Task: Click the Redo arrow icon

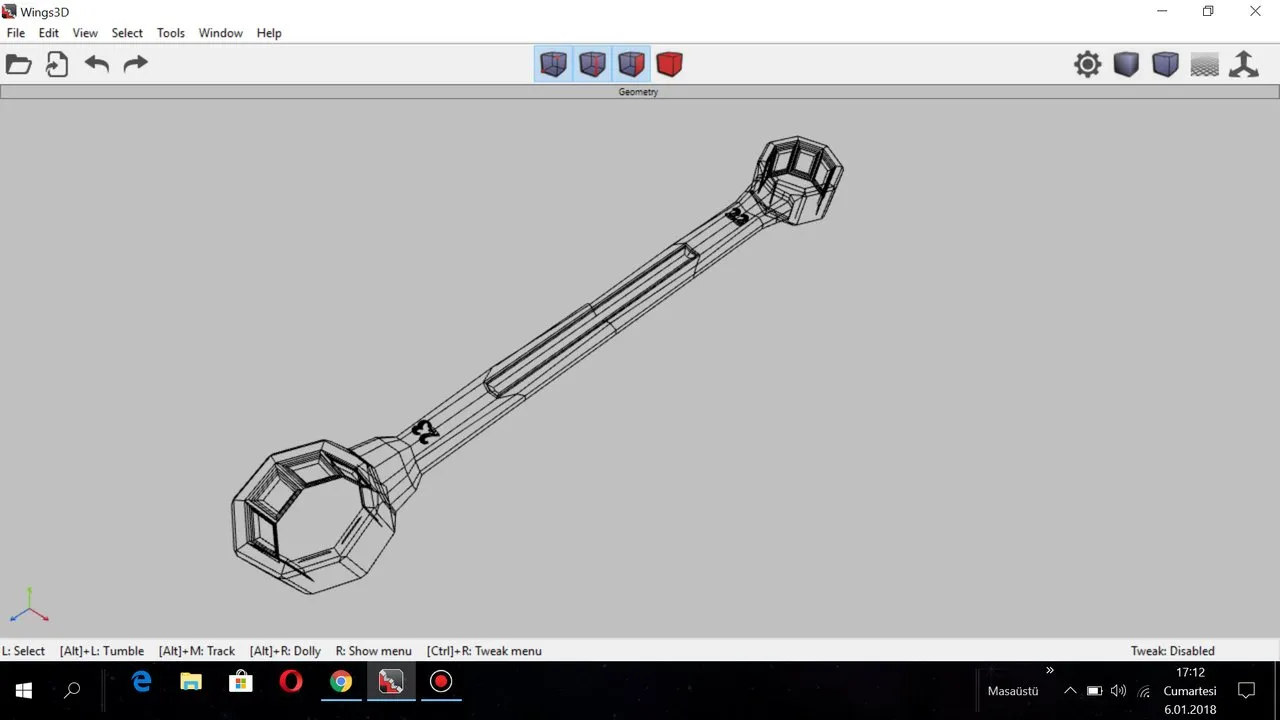Action: 135,65
